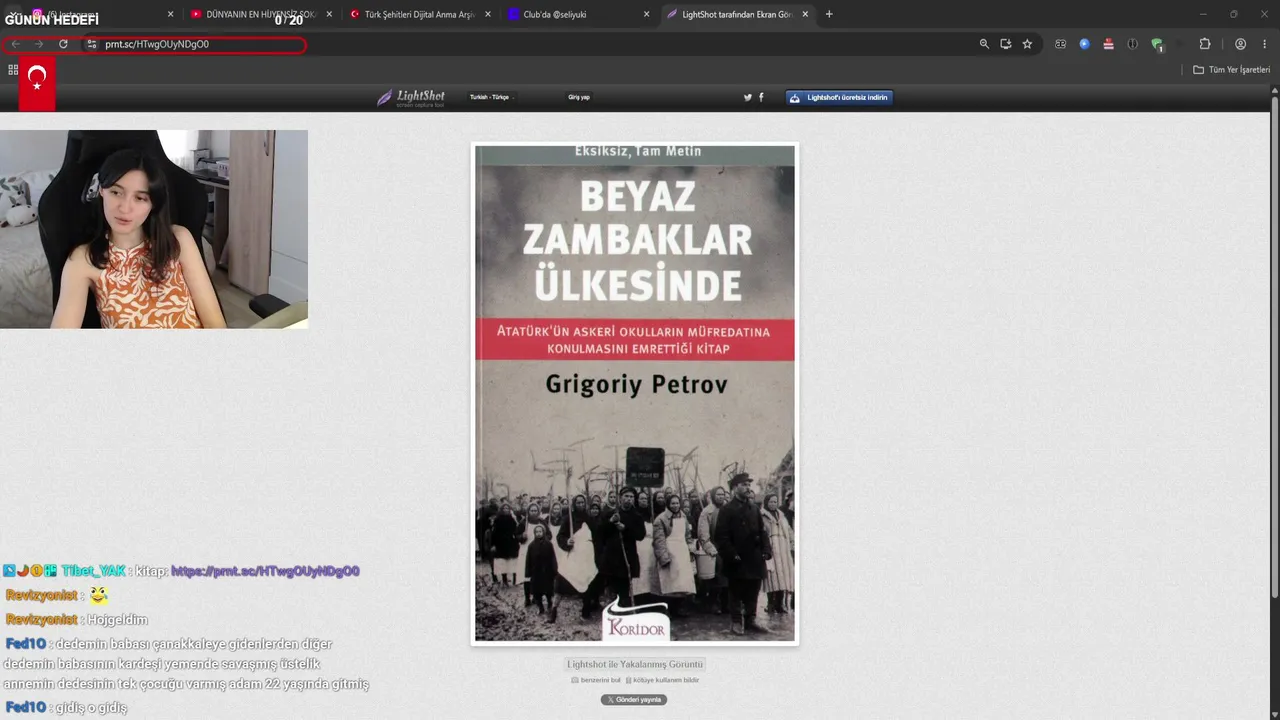The image size is (1280, 720).
Task: Close the DÜNYANIN EN HÜYENSİZ YouTube tab
Action: [328, 15]
